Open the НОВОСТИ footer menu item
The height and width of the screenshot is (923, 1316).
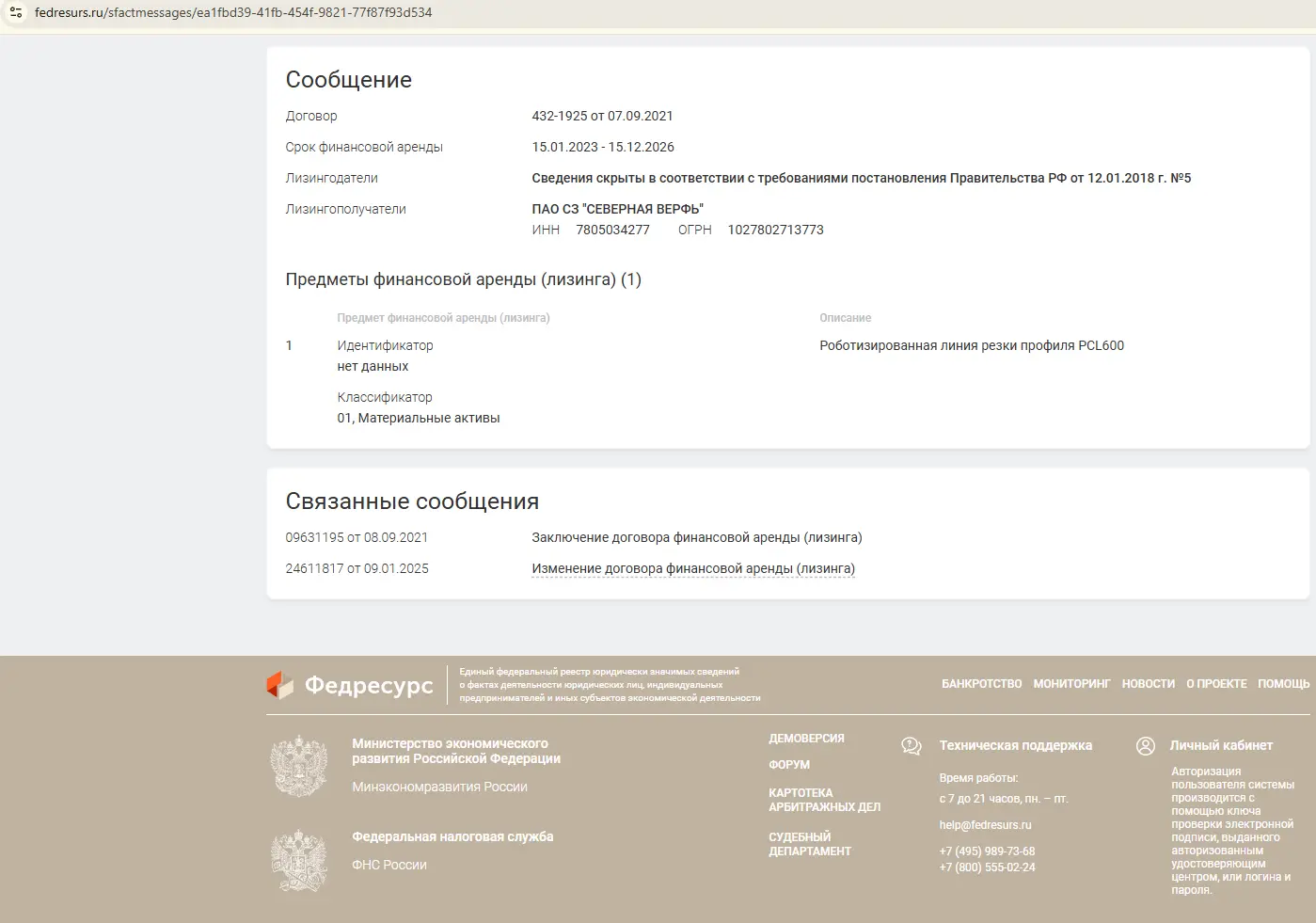tap(1149, 684)
